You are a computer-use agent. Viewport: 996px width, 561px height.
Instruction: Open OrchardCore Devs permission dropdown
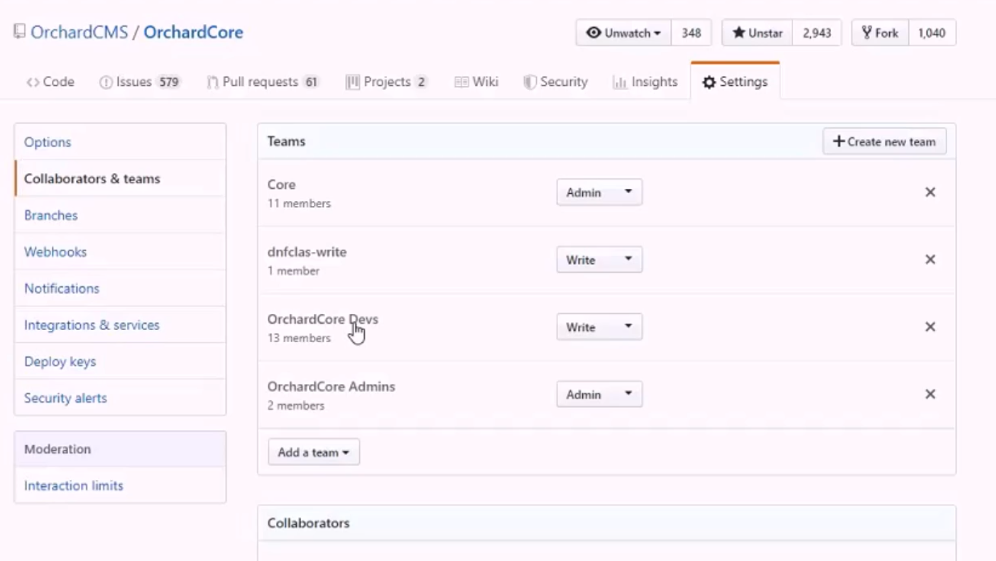click(599, 327)
